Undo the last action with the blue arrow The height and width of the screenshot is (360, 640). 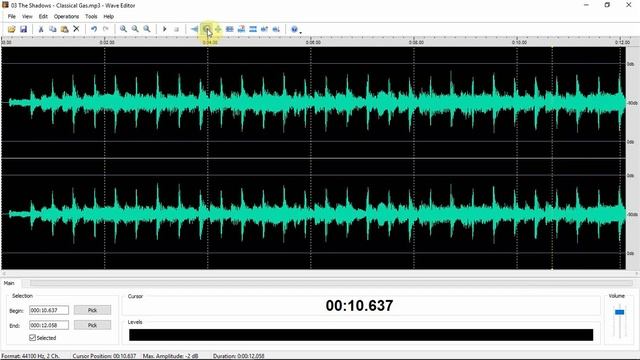[x=94, y=29]
